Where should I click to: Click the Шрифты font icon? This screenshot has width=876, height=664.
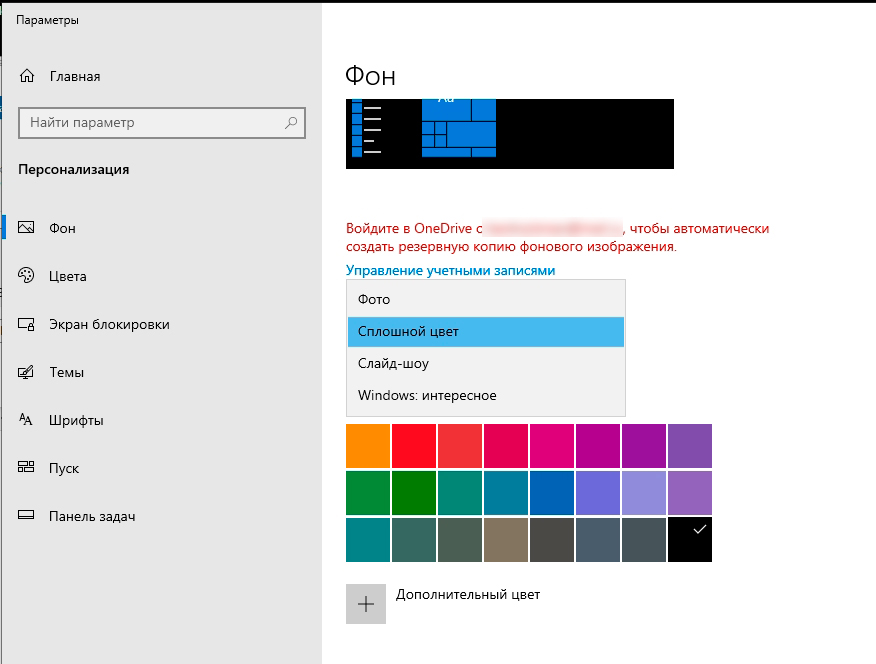[26, 419]
